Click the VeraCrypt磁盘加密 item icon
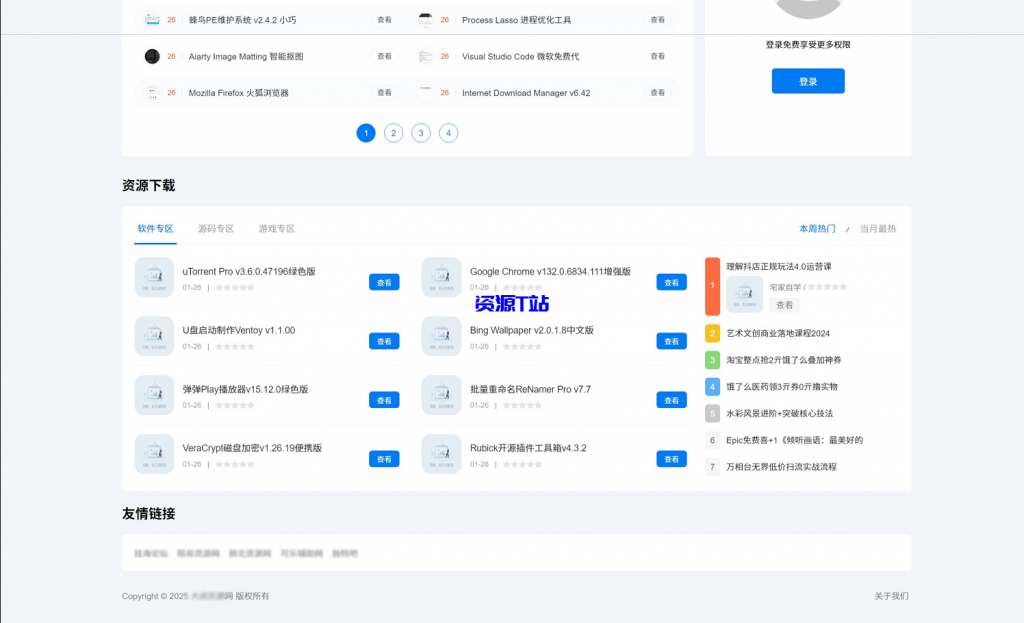 pyautogui.click(x=154, y=453)
